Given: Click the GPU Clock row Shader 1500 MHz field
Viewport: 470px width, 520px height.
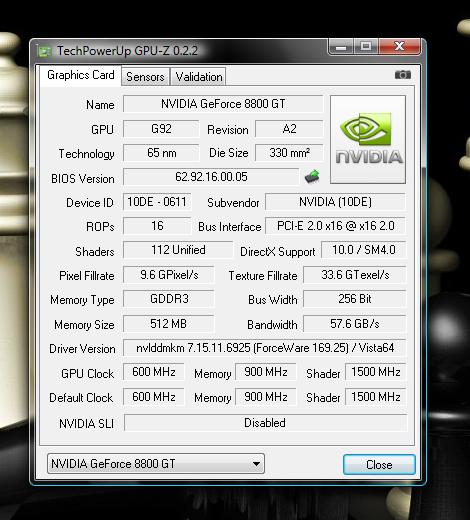Looking at the screenshot, I should coord(376,372).
